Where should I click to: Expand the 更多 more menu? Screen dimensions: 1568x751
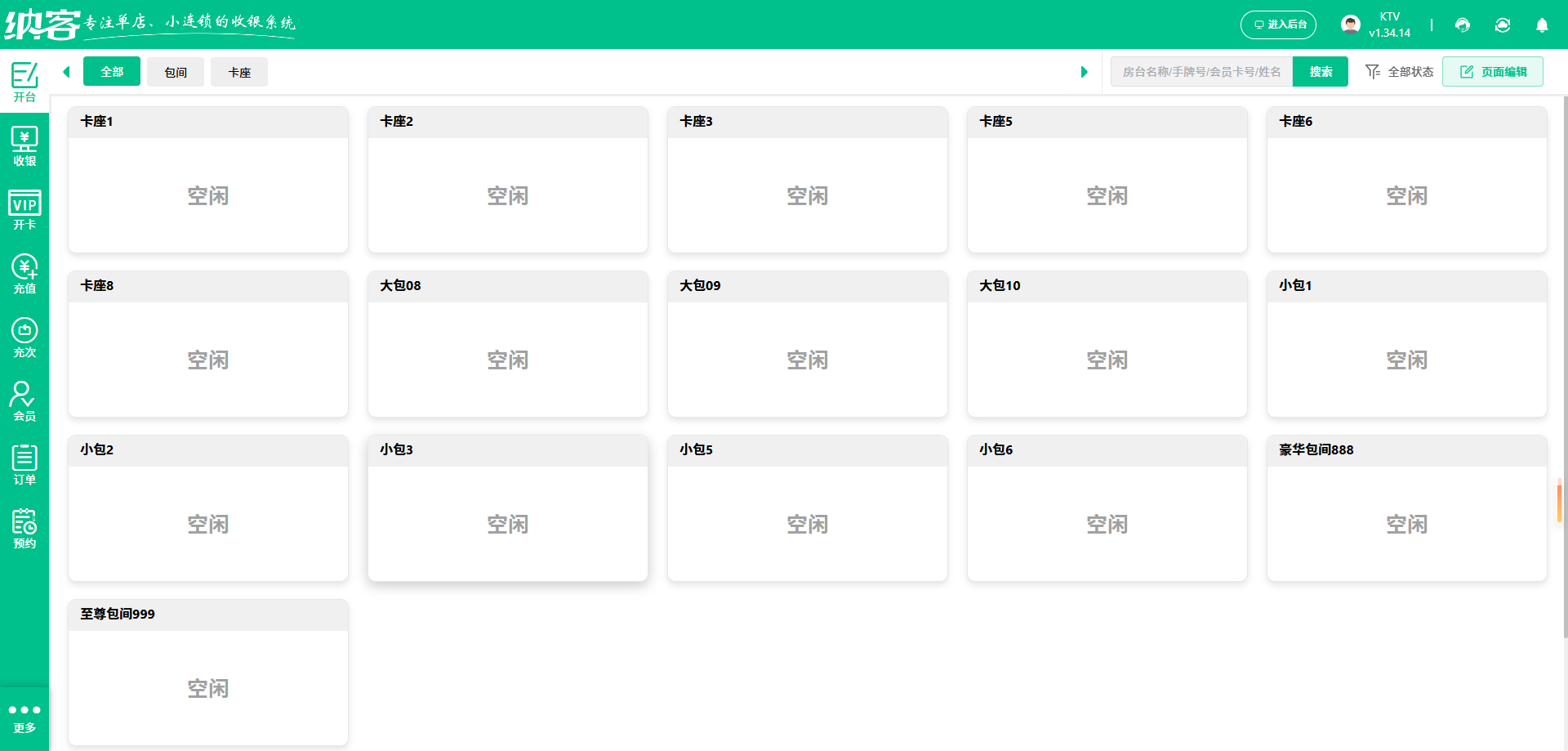click(24, 717)
